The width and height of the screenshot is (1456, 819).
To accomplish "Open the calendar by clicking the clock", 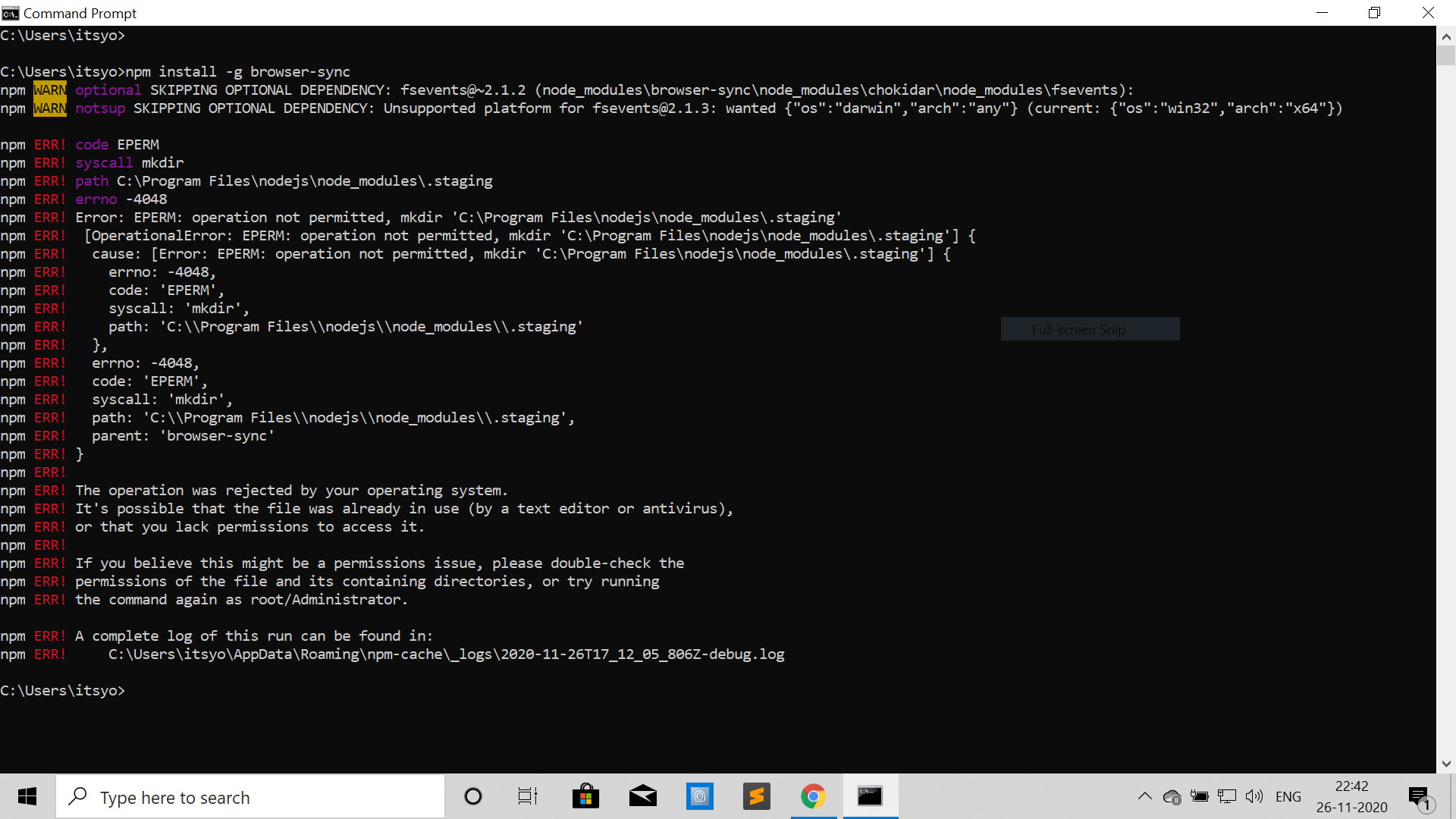I will tap(1351, 796).
